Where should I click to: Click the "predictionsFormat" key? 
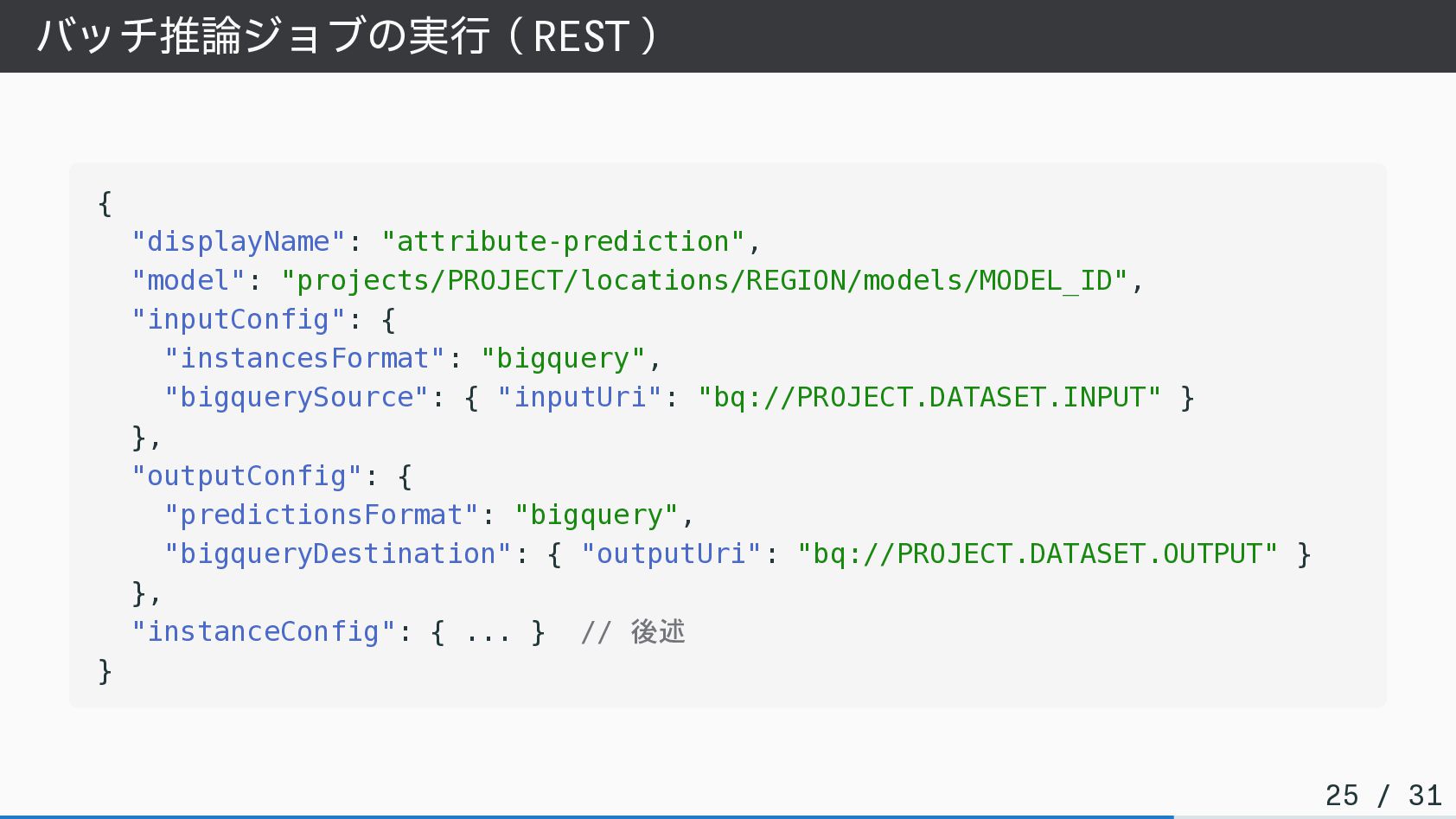pyautogui.click(x=322, y=515)
